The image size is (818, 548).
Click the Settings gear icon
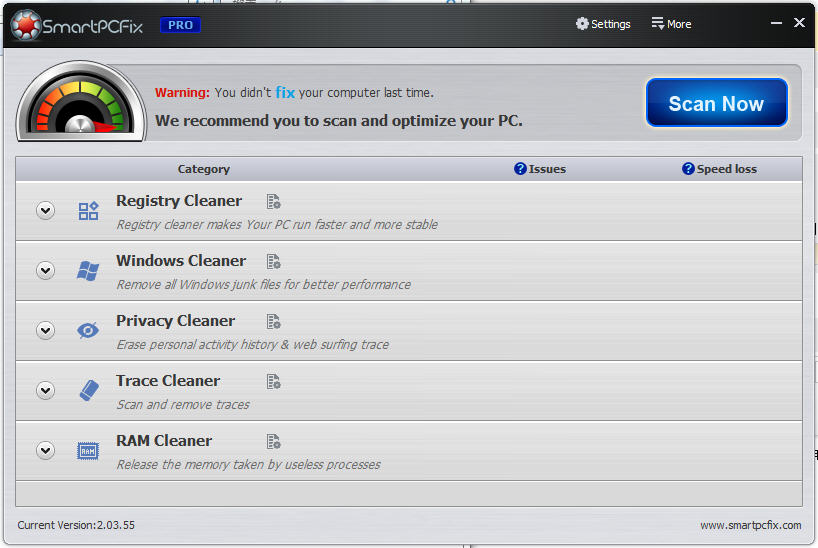tap(582, 23)
